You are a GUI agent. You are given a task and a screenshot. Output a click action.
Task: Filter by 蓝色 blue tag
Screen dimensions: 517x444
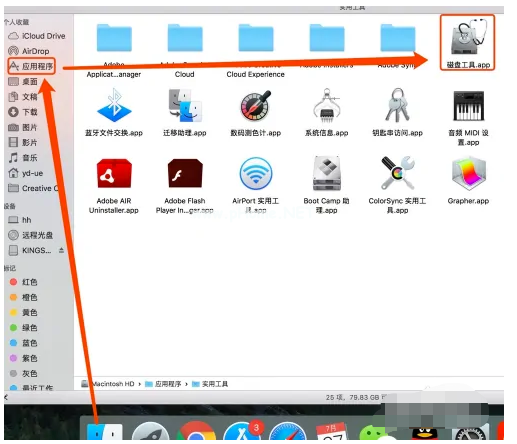point(23,343)
